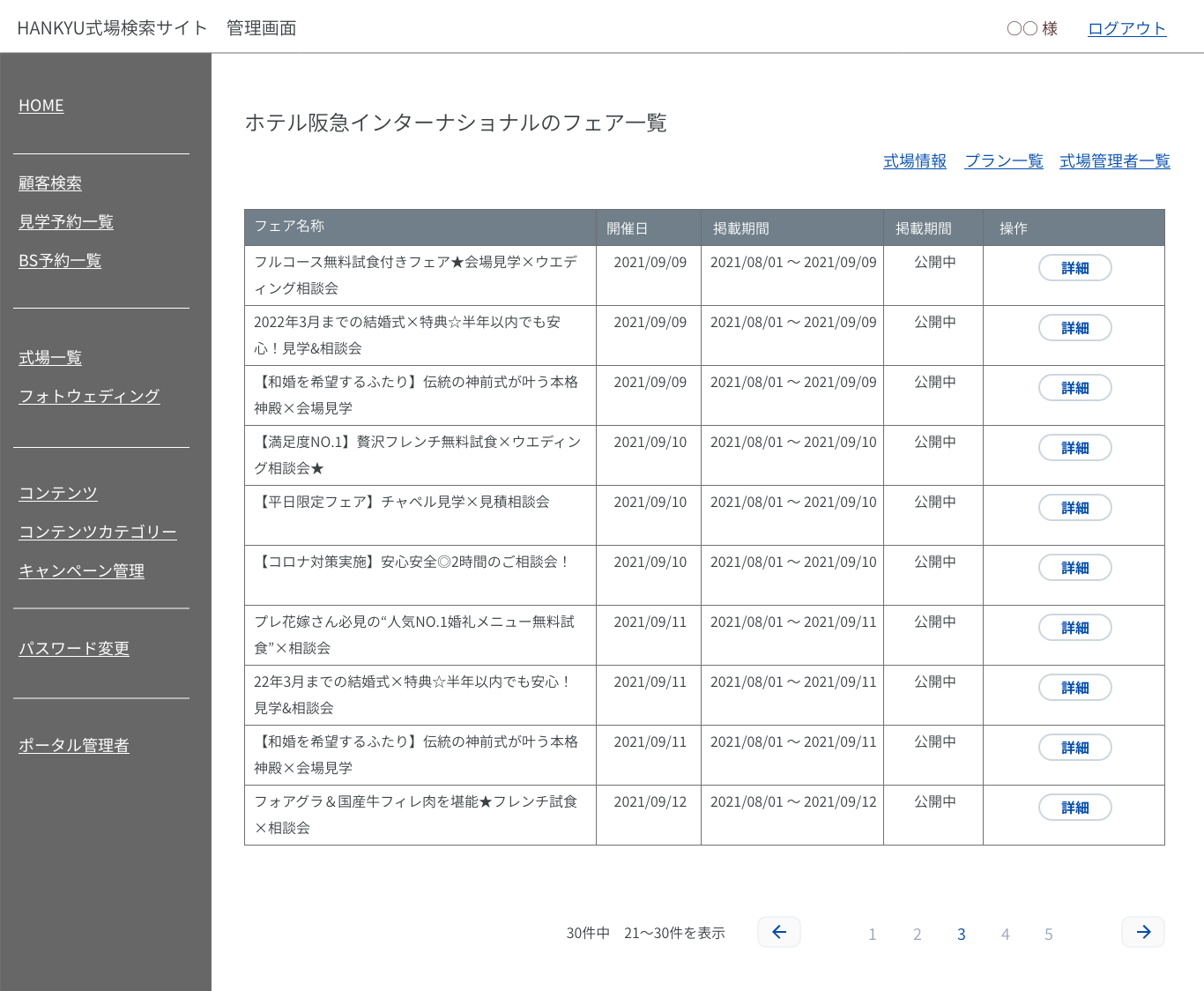Select フォトウェディング in sidebar
This screenshot has width=1204, height=991.
pyautogui.click(x=89, y=397)
